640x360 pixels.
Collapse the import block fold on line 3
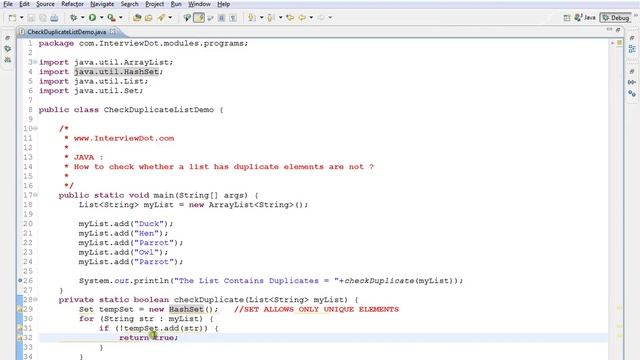[36, 62]
